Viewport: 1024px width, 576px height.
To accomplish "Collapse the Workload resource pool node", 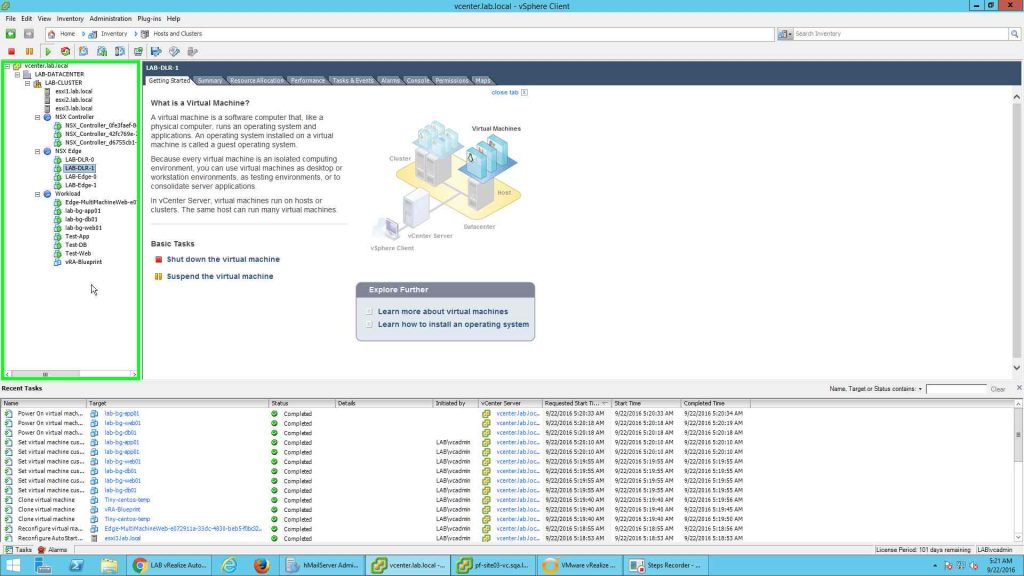I will coord(38,194).
